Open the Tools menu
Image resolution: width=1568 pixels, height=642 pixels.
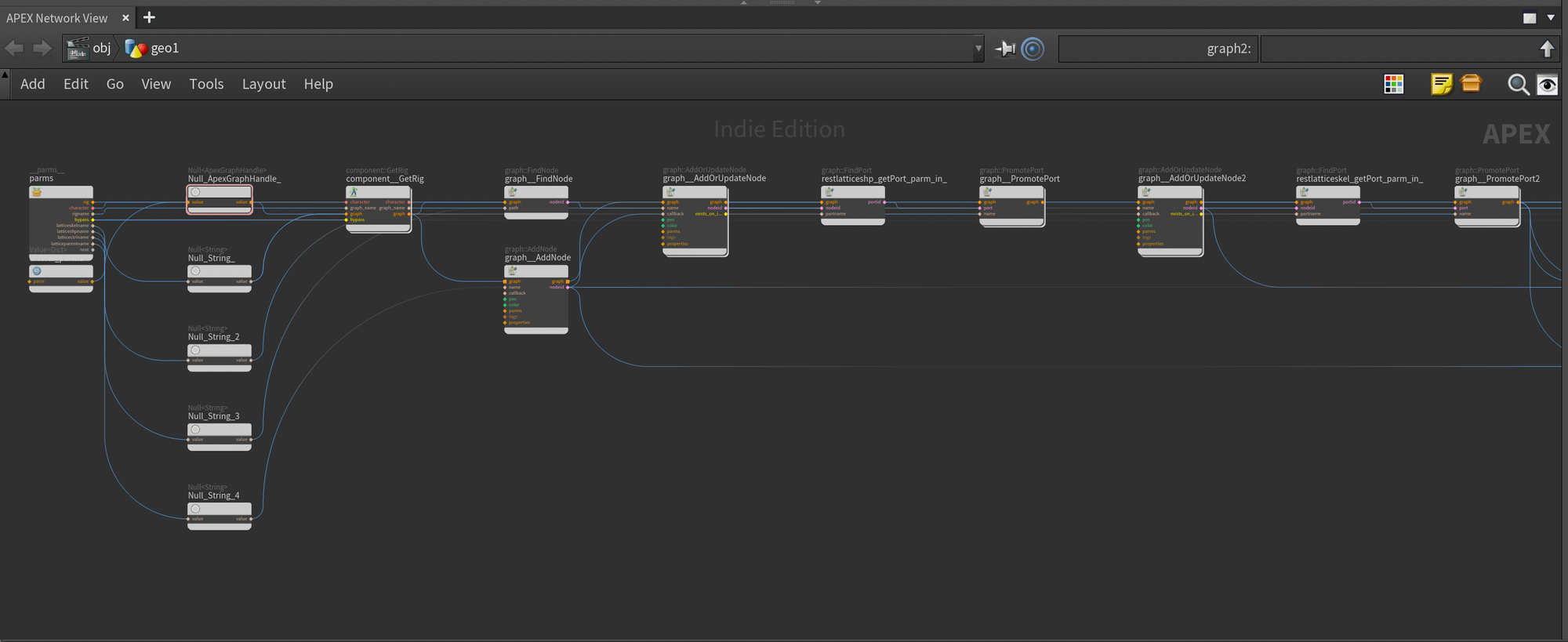pyautogui.click(x=206, y=84)
